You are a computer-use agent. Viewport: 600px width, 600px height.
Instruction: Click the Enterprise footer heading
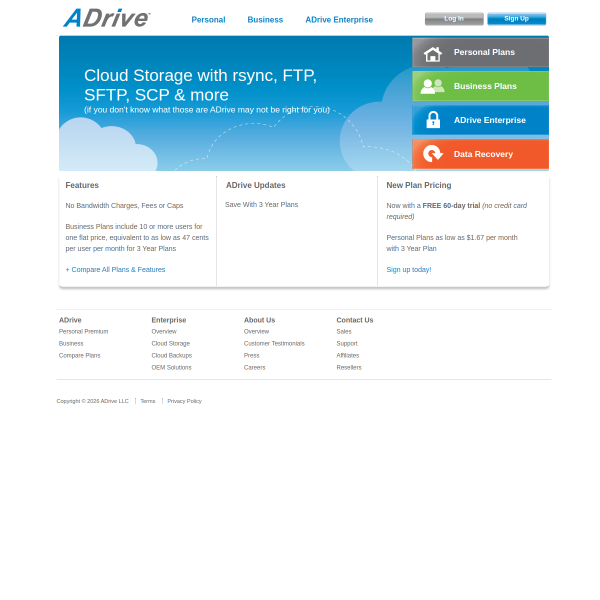coord(169,320)
